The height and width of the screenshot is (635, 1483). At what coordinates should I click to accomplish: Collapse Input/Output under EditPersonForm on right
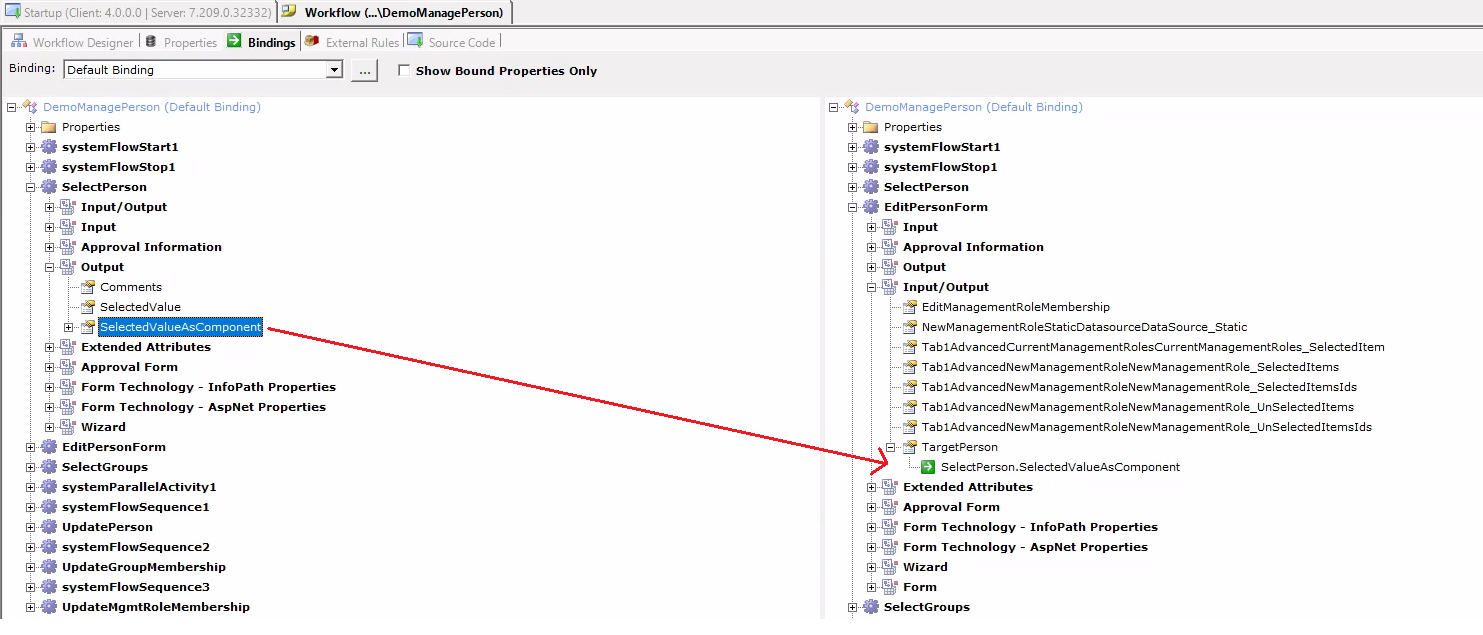(x=872, y=287)
